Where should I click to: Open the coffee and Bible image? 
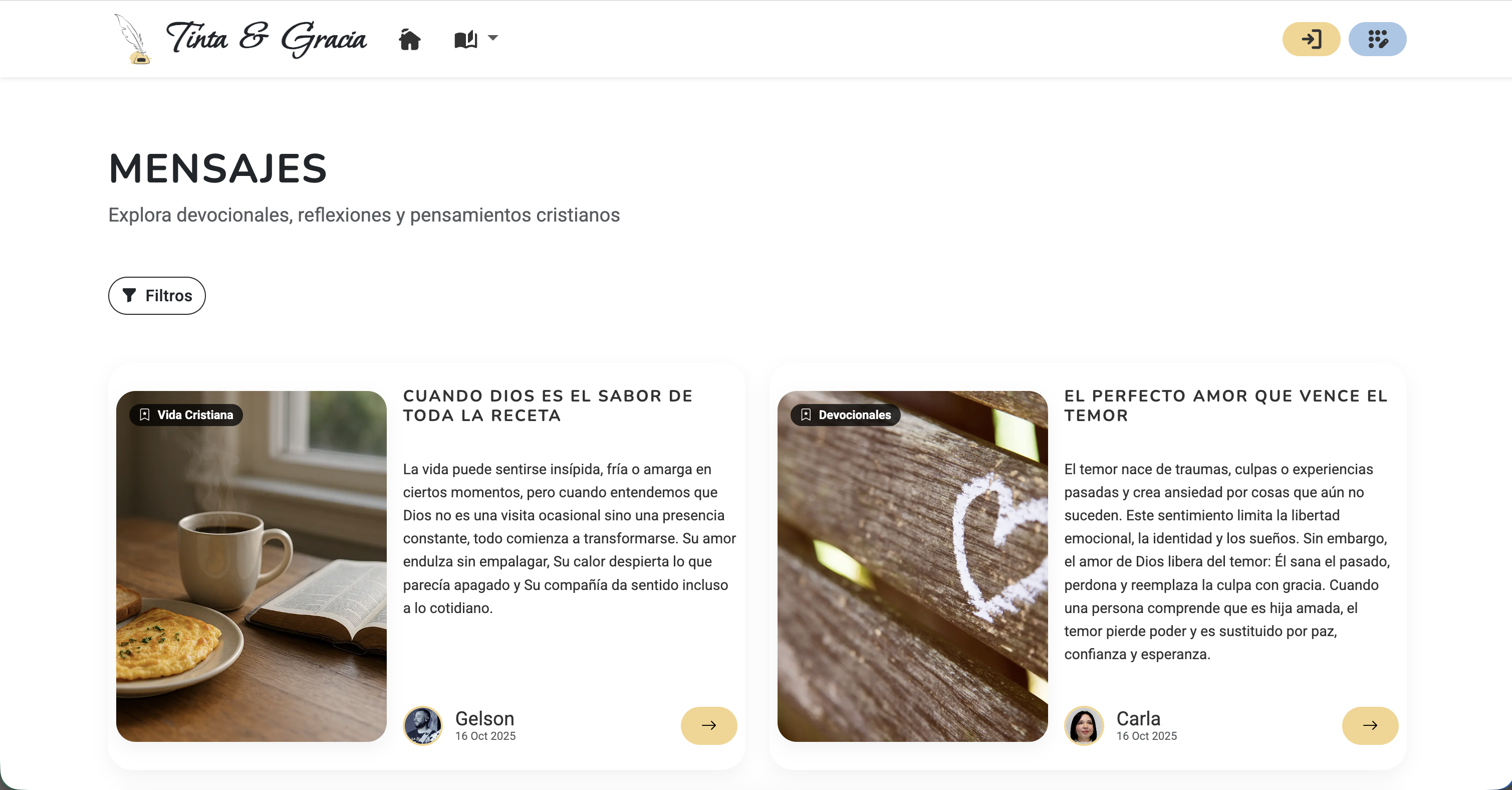click(x=251, y=566)
